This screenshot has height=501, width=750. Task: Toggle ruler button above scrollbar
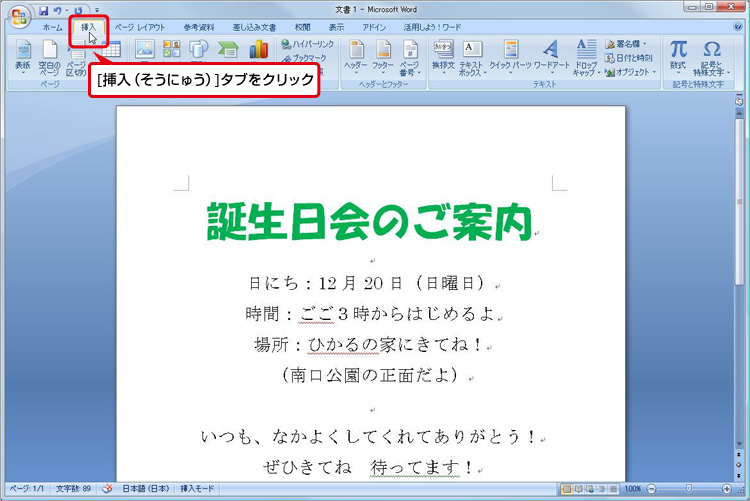coord(739,101)
